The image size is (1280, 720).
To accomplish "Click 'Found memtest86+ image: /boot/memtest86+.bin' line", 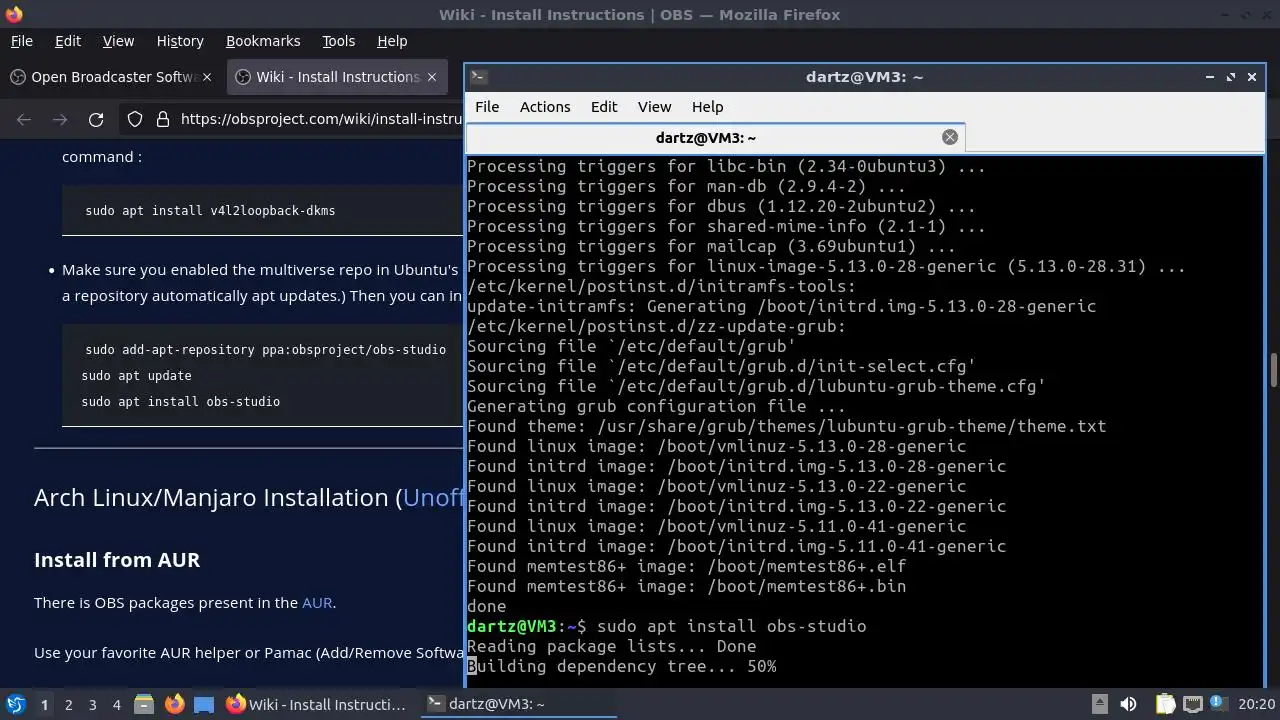I will click(x=687, y=586).
